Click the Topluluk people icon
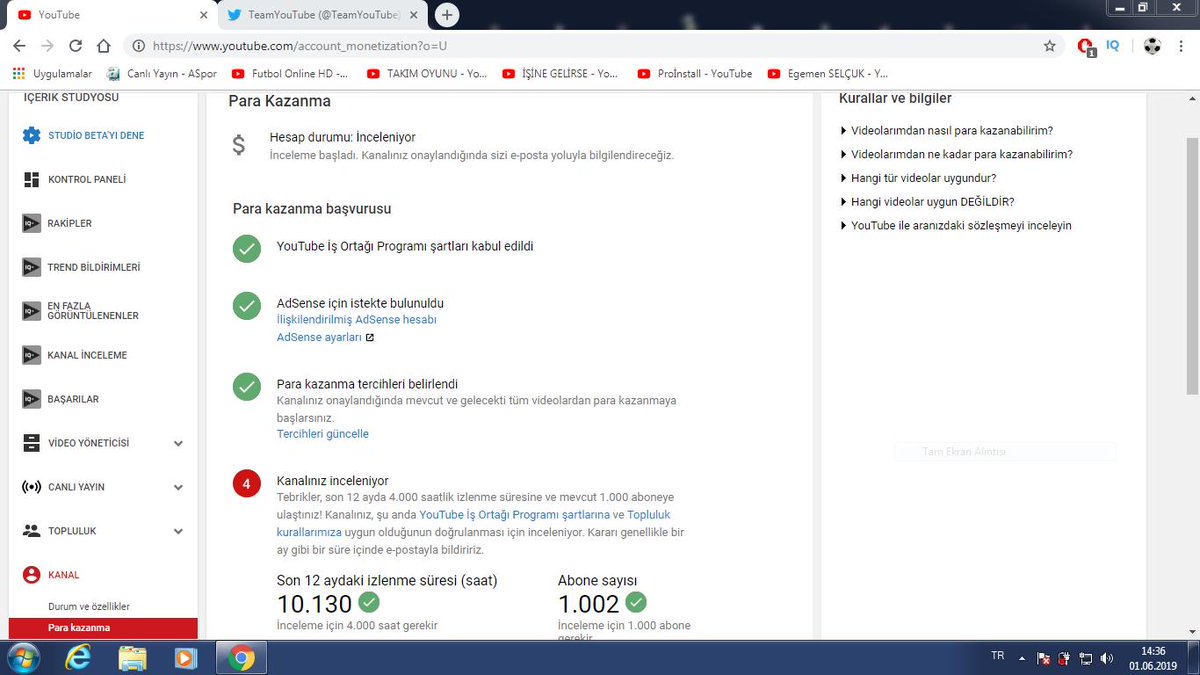The image size is (1200, 675). pyautogui.click(x=31, y=531)
